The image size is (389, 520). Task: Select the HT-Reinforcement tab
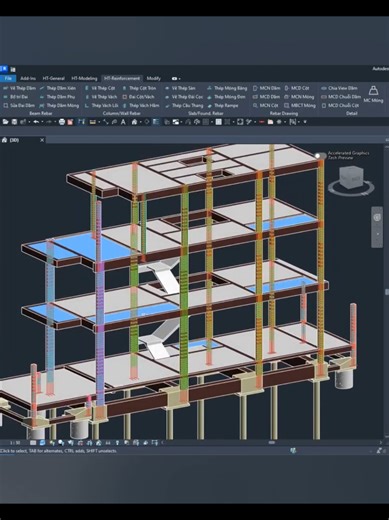pos(122,79)
